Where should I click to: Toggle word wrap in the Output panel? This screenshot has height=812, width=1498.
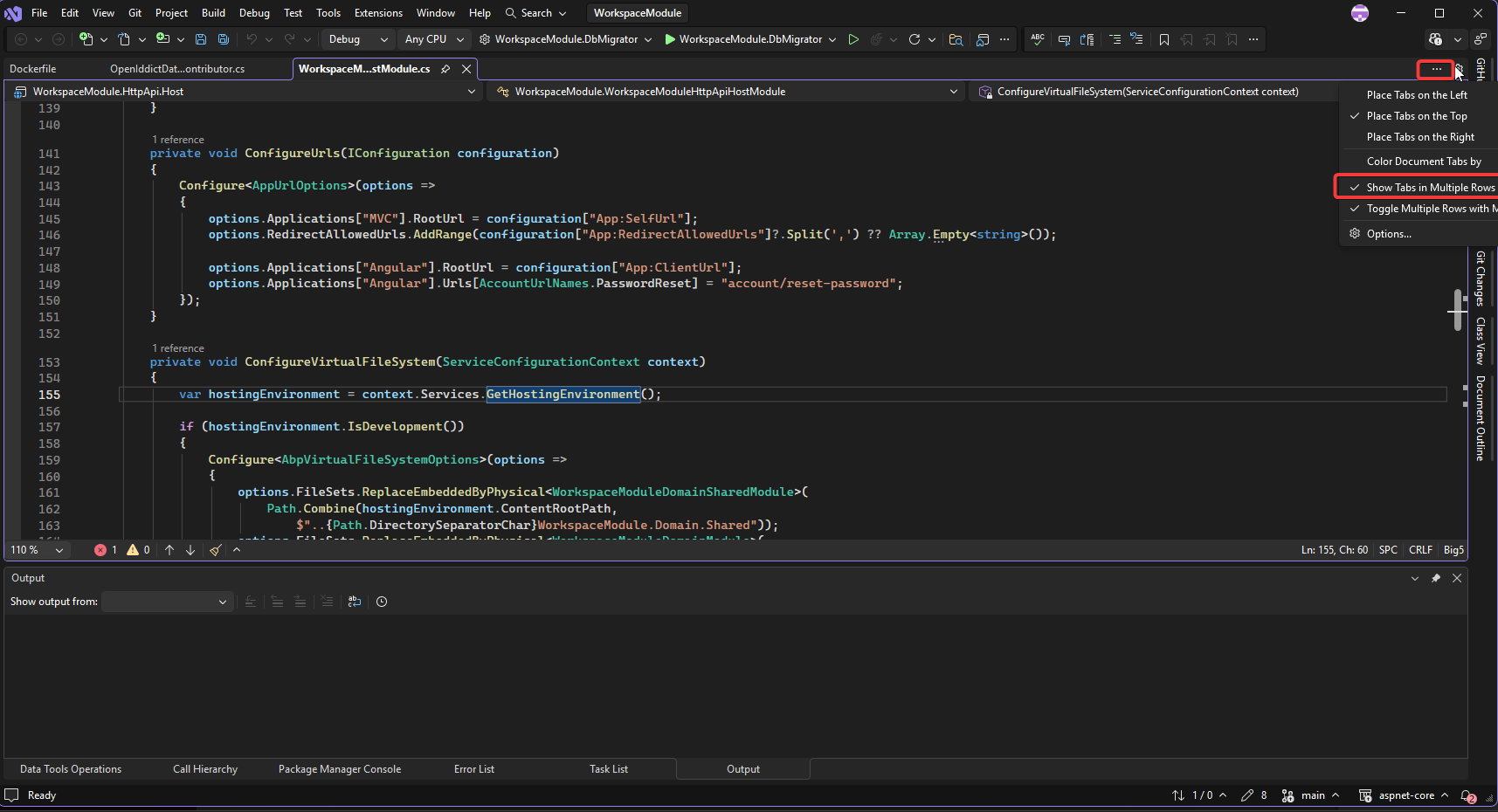(x=354, y=602)
